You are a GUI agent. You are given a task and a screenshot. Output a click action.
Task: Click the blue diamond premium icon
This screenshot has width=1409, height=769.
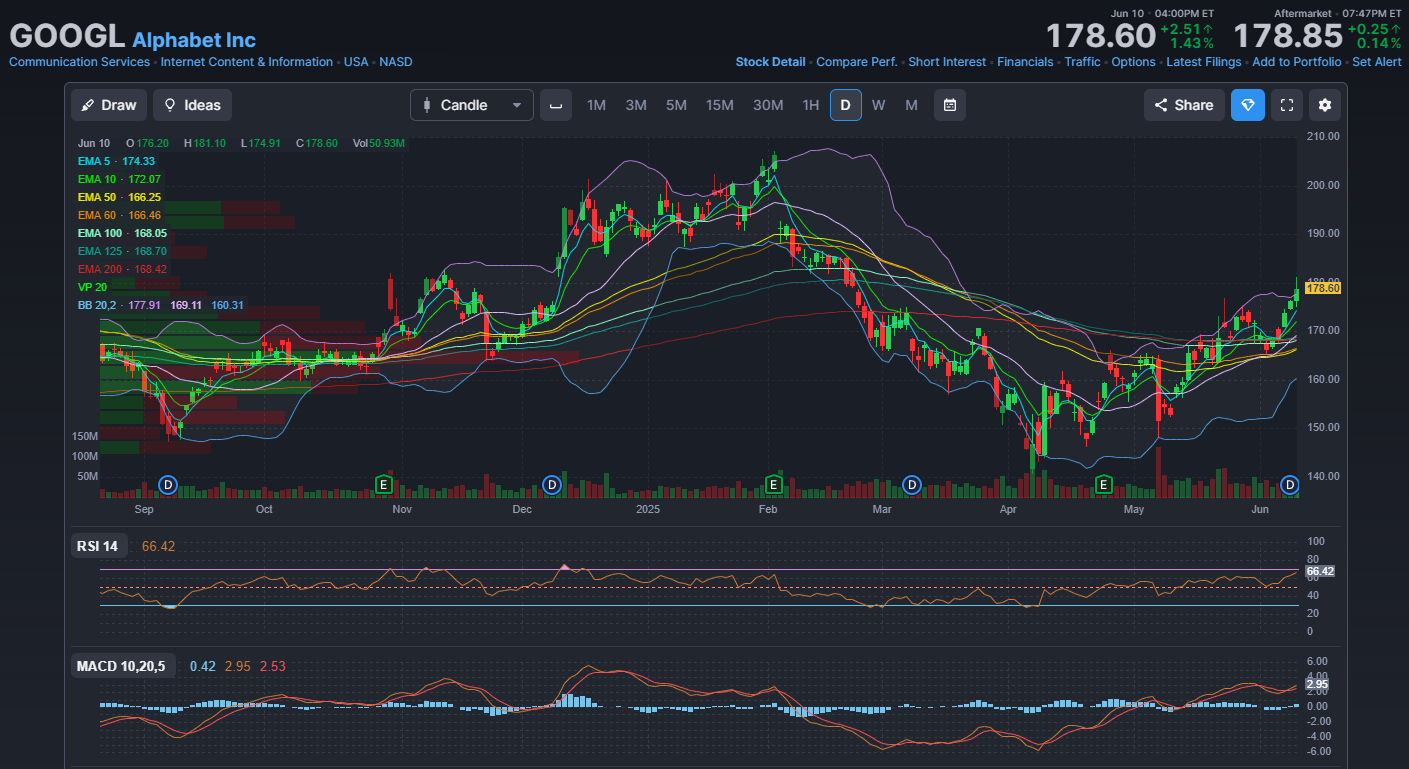(1248, 105)
